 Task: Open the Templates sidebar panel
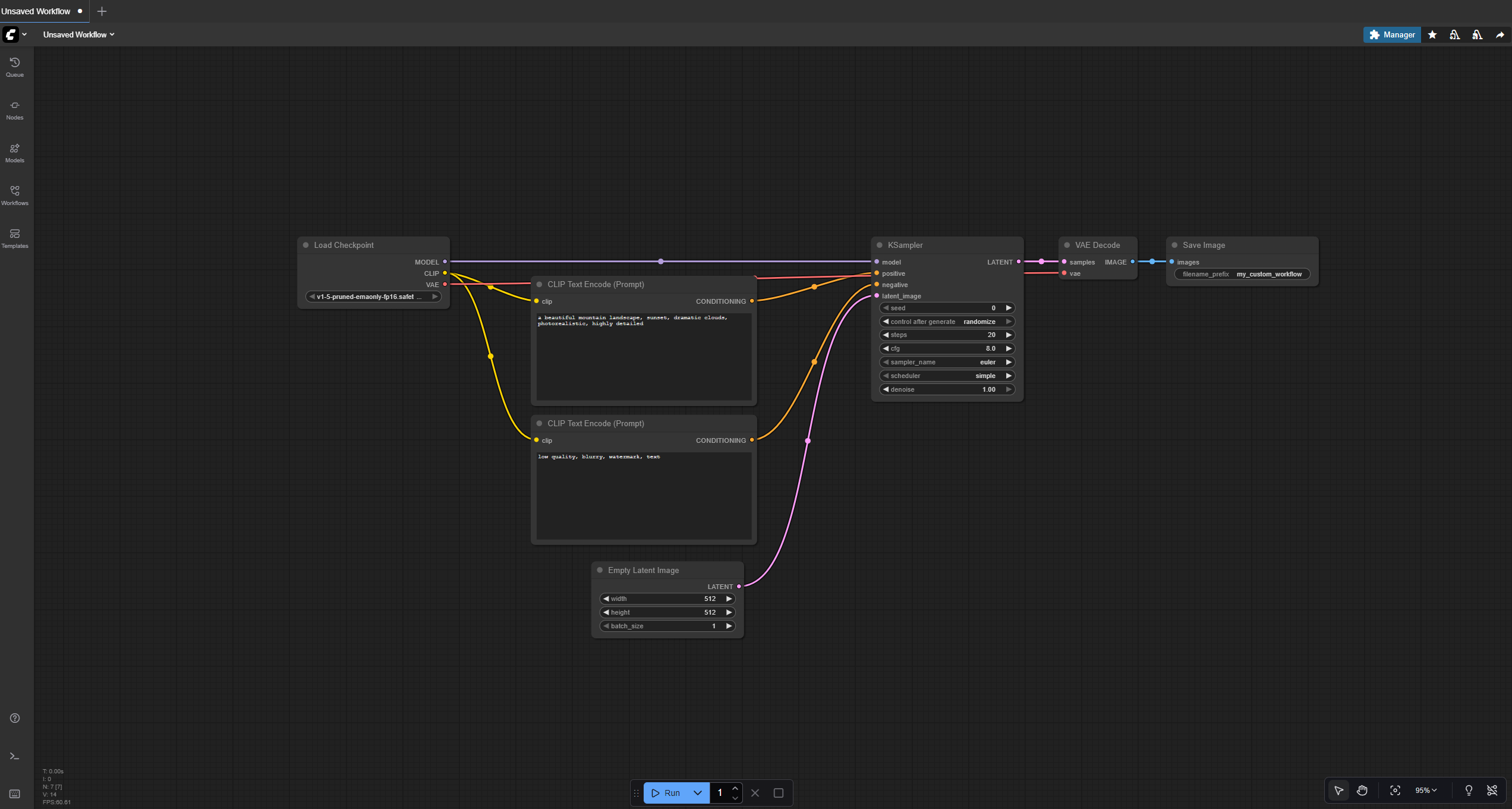15,238
